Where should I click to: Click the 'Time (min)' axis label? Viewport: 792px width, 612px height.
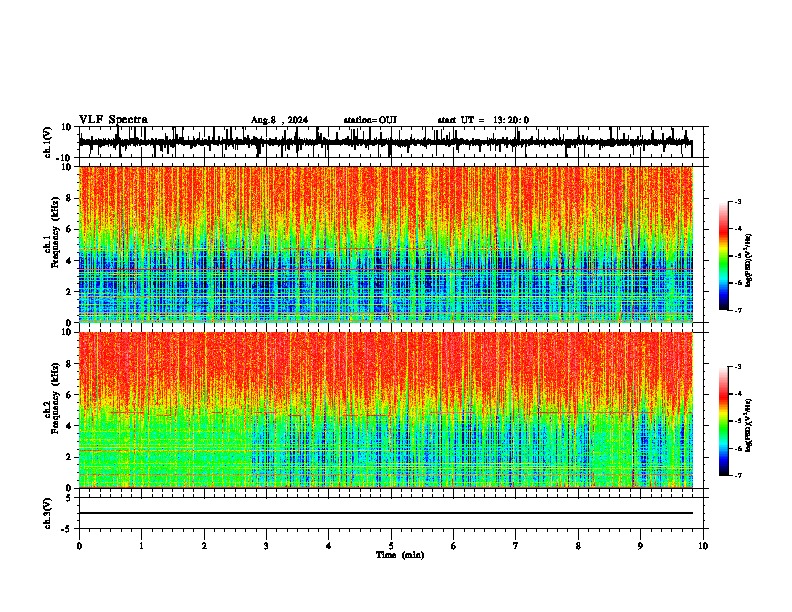400,555
